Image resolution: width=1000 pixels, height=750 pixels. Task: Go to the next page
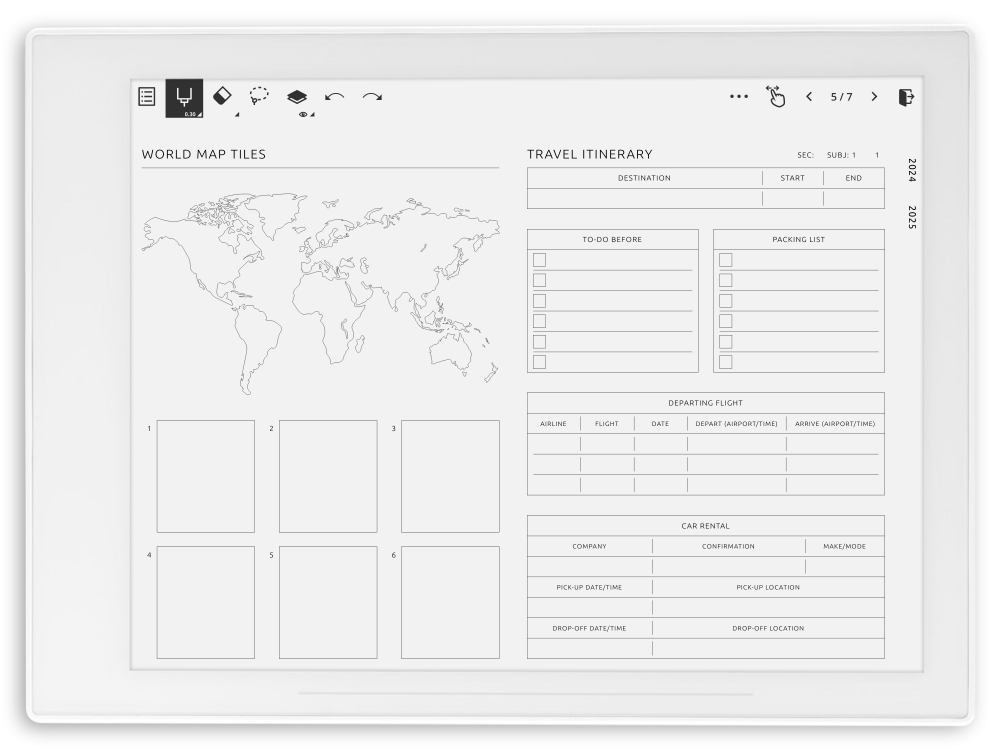tap(874, 97)
